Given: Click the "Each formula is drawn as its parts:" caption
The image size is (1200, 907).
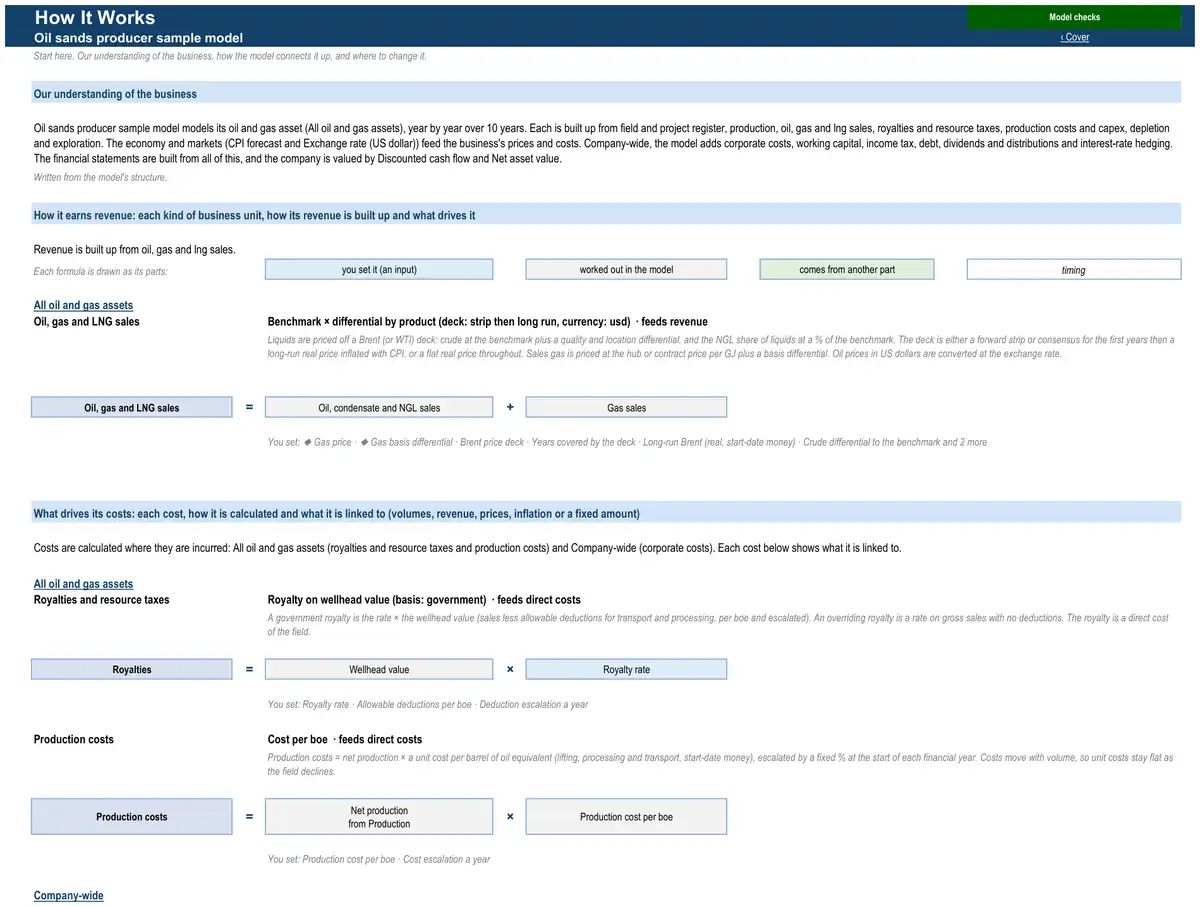Looking at the screenshot, I should [101, 272].
